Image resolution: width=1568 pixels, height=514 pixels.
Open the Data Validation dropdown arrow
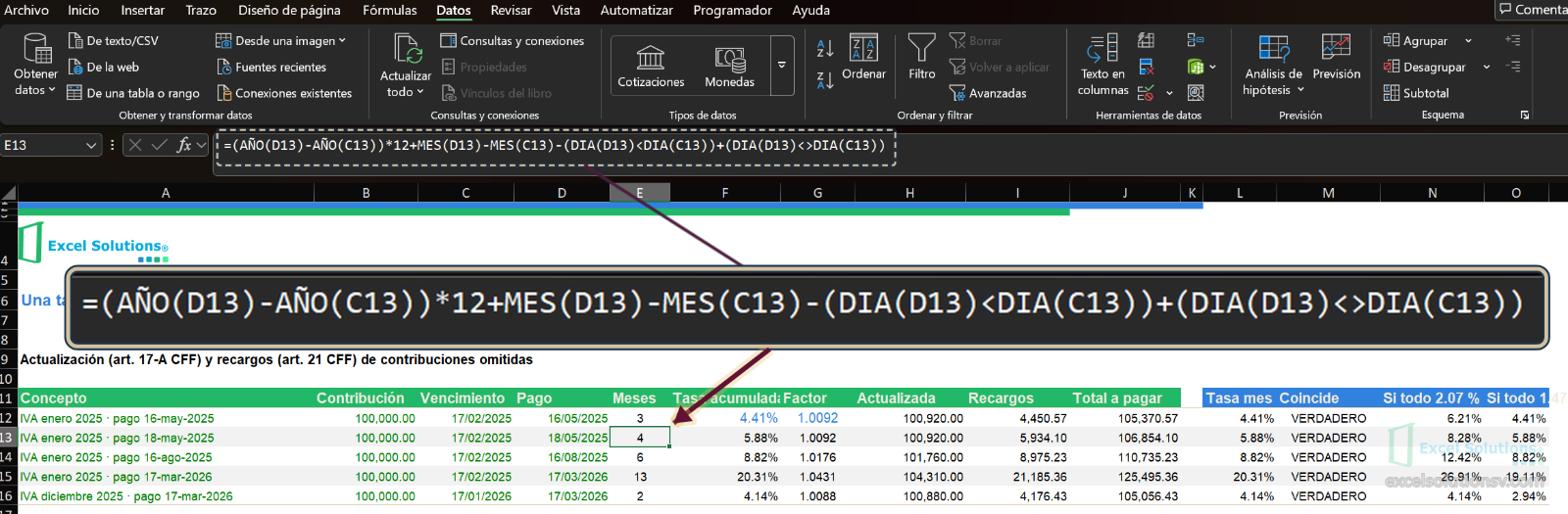coord(1169,94)
